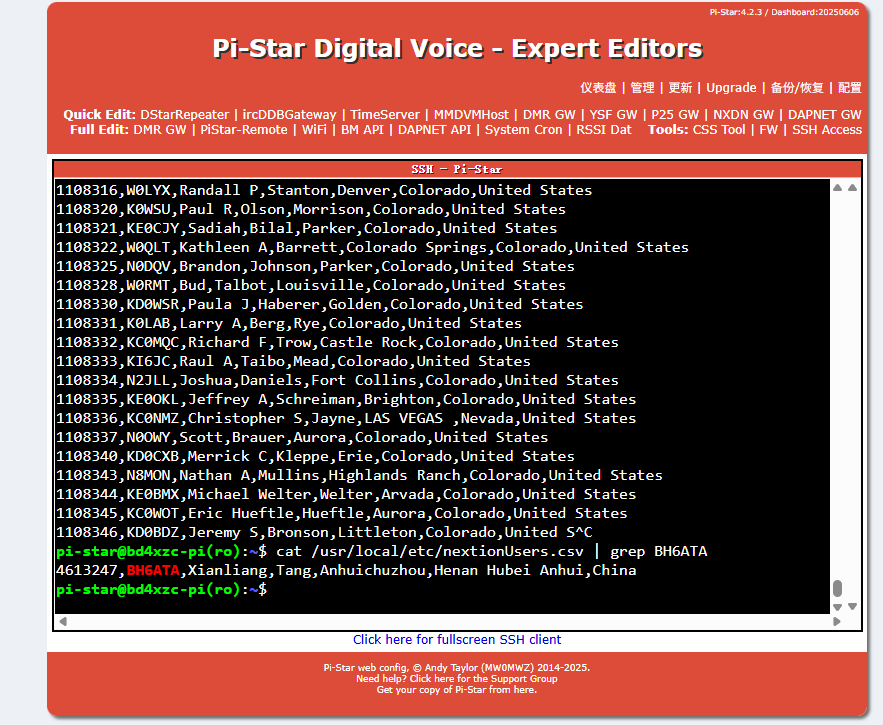The image size is (883, 725).
Task: Click the row 1108321,KE0CJY
Action: 306,228
